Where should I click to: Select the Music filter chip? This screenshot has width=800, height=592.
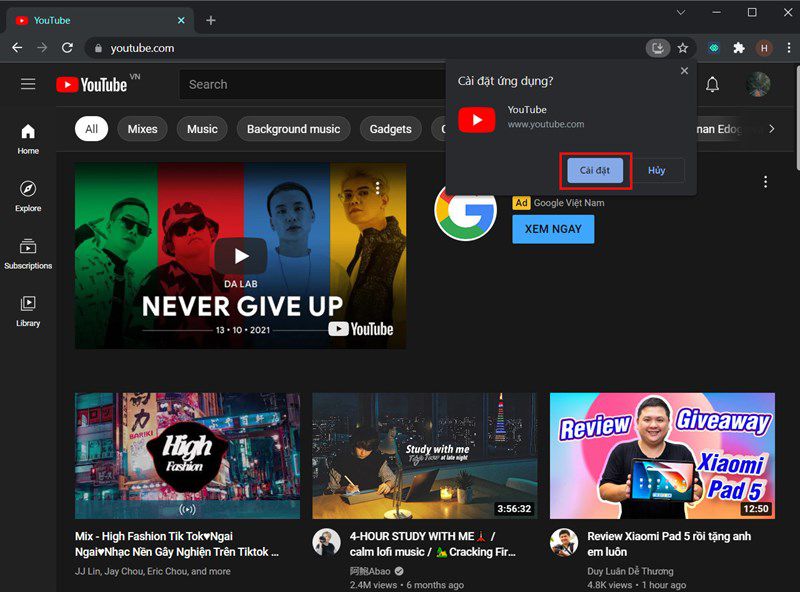tap(202, 129)
